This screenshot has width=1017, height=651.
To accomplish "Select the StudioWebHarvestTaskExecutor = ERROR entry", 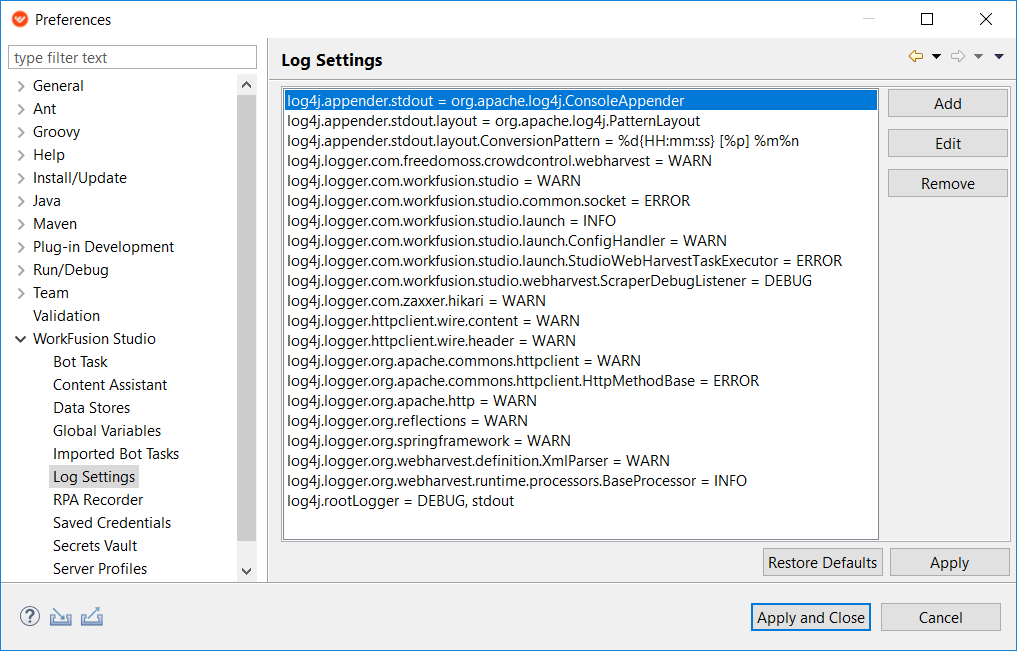I will pyautogui.click(x=580, y=261).
